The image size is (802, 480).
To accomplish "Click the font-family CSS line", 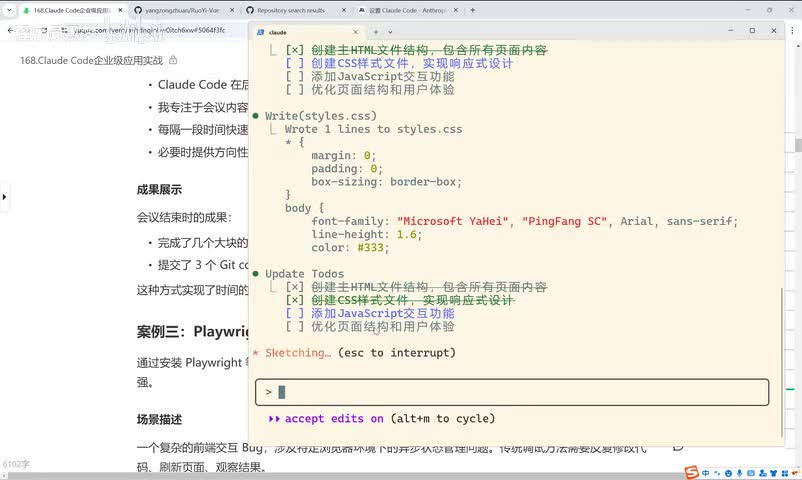I will tap(525, 222).
